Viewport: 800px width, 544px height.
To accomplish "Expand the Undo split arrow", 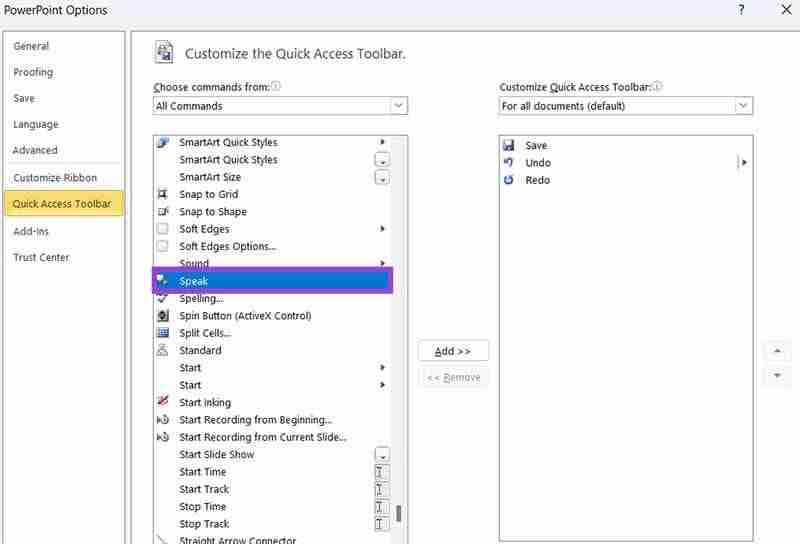I will (744, 162).
